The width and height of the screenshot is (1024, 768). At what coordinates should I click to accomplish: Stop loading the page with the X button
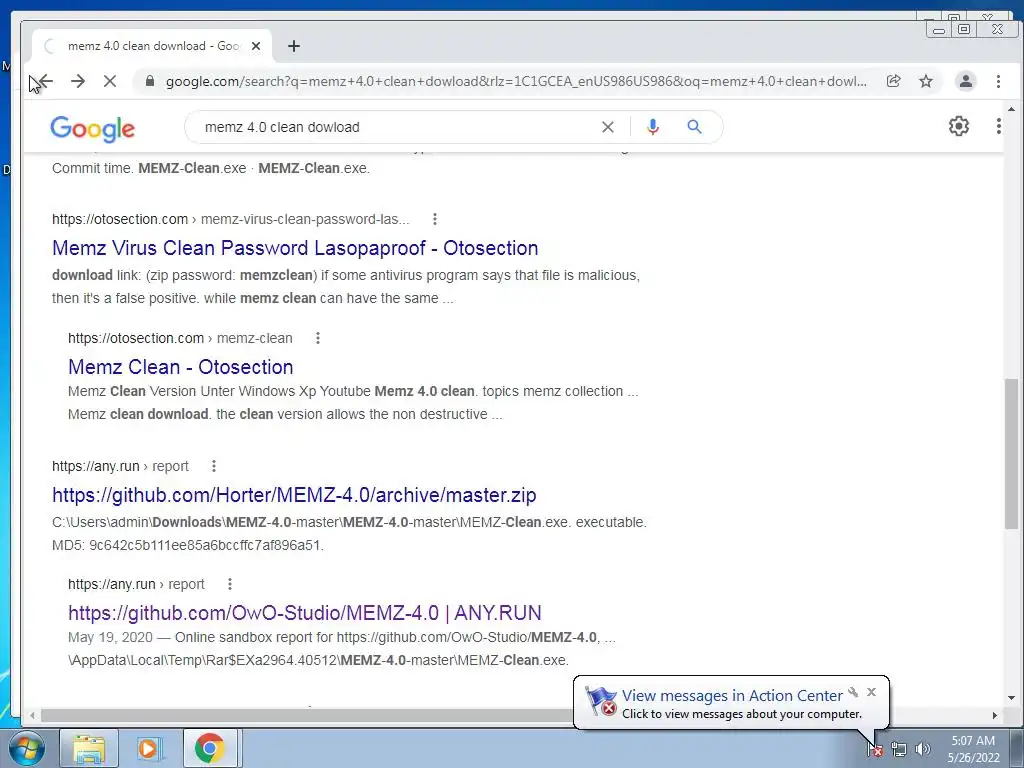tap(110, 81)
